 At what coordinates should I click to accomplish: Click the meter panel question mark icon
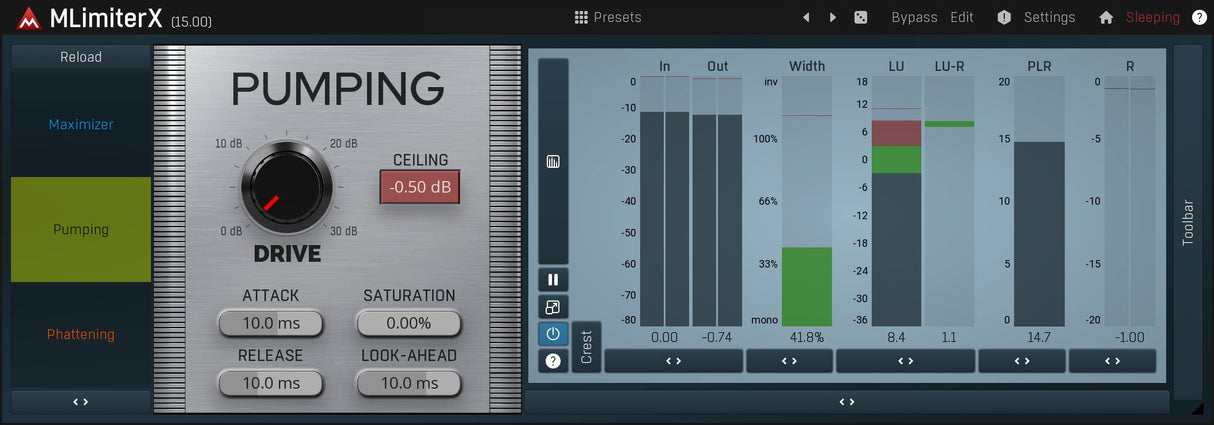(x=553, y=360)
